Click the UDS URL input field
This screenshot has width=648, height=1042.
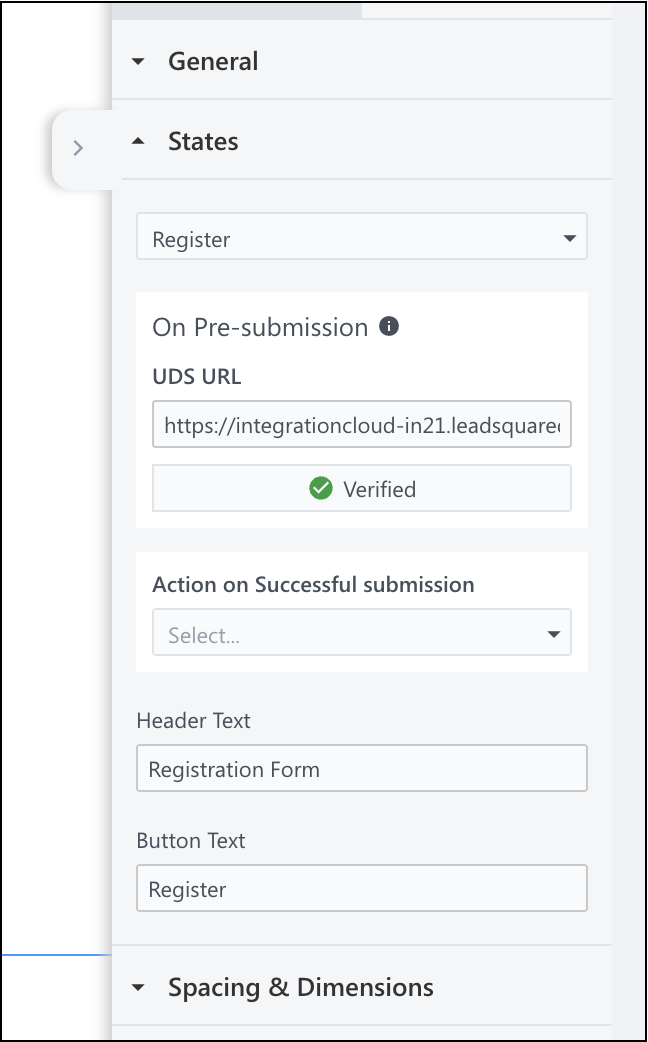361,424
